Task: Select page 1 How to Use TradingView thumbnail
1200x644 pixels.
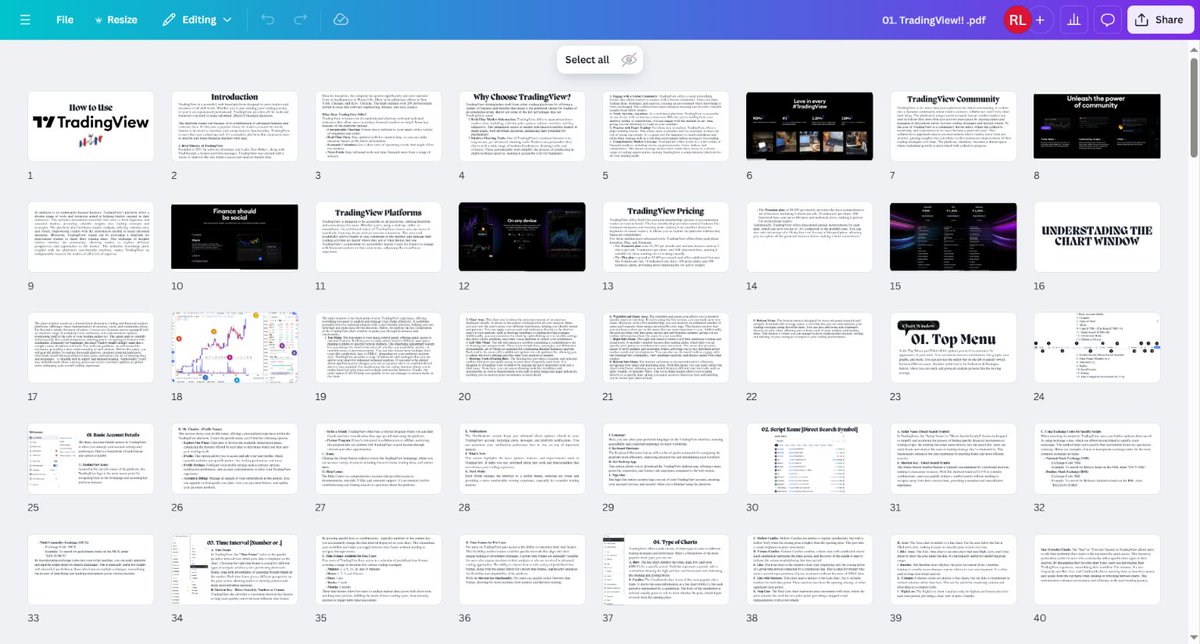Action: point(91,126)
